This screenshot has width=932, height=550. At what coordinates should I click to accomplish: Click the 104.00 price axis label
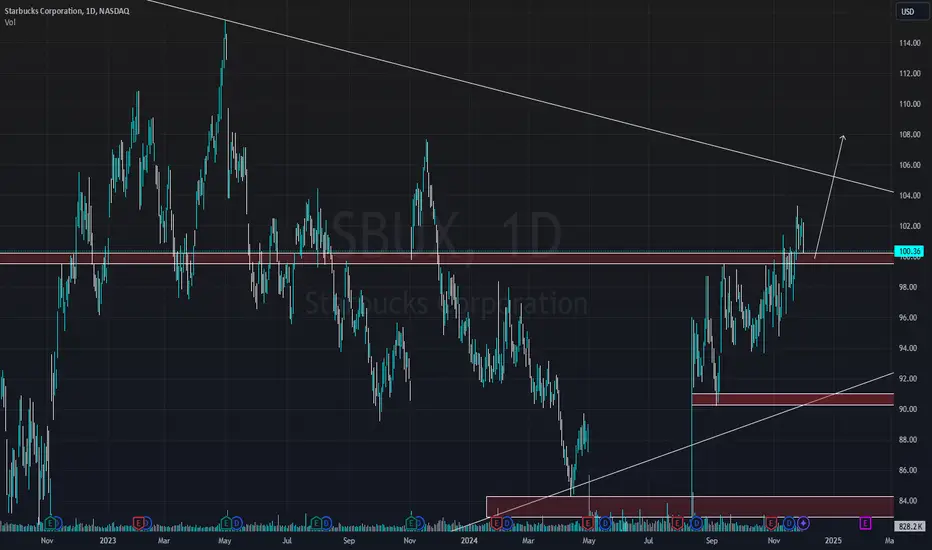coord(909,196)
